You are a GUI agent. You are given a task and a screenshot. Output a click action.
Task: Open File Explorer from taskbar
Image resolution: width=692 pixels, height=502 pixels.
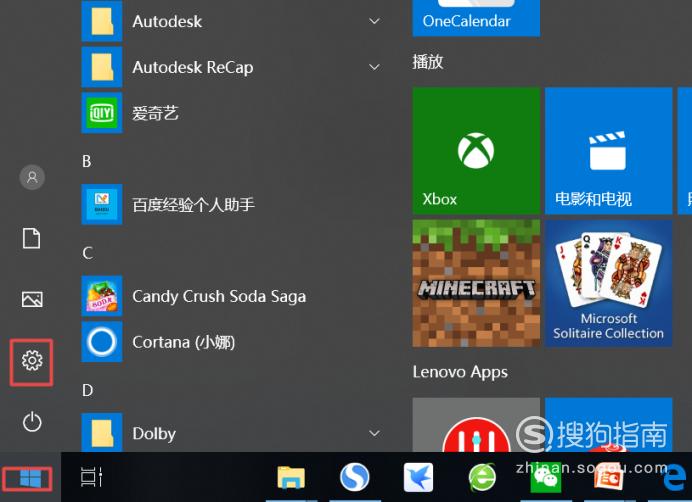291,478
